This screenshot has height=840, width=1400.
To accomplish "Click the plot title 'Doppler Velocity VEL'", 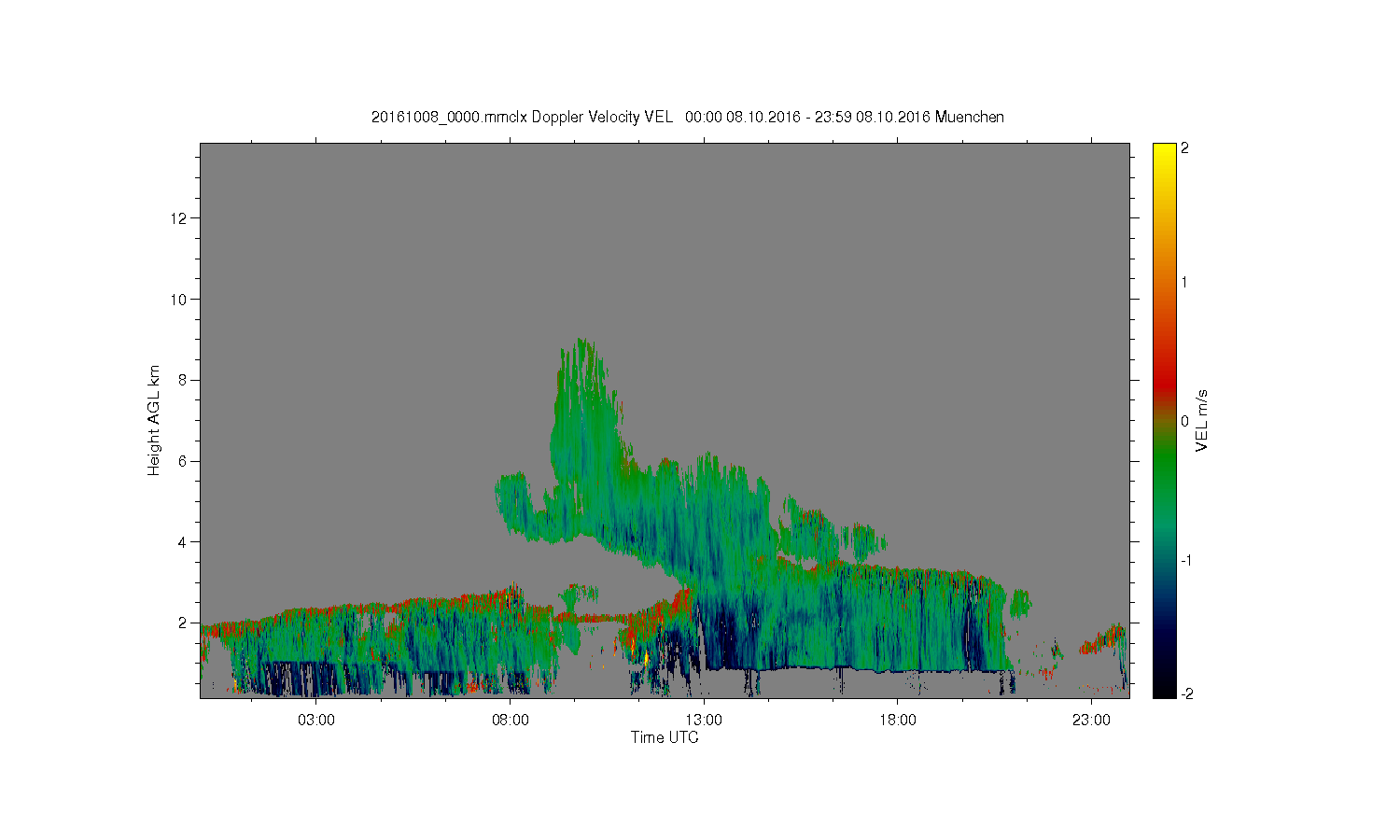I will click(x=602, y=117).
